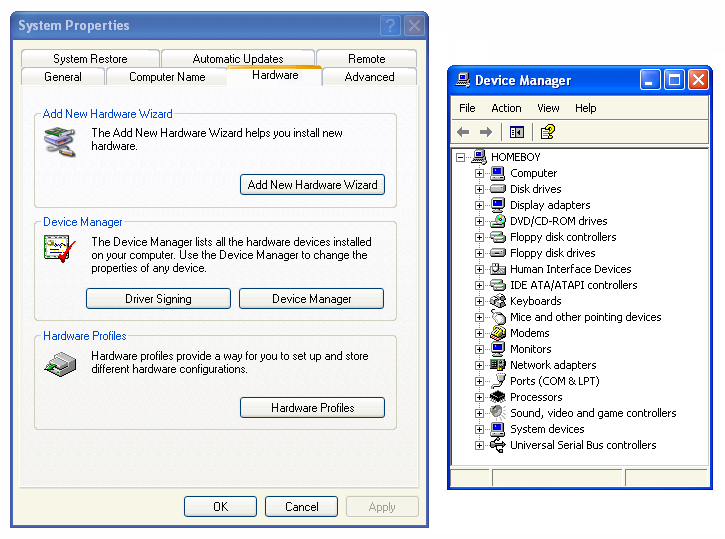The width and height of the screenshot is (725, 539).
Task: Expand Universal Serial Bus controllers node
Action: [480, 445]
